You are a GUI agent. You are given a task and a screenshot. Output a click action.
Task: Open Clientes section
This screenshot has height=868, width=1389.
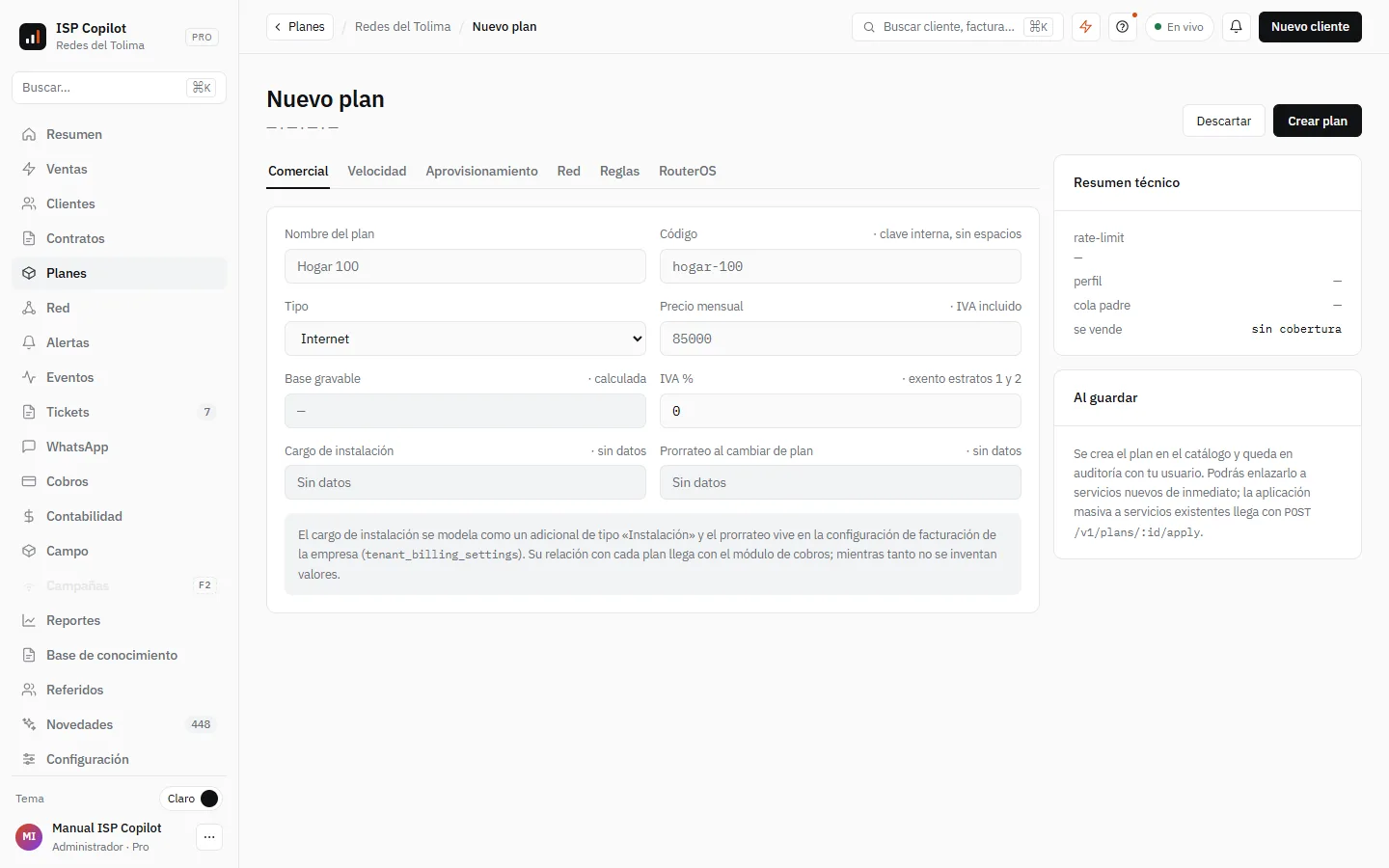[x=119, y=203]
